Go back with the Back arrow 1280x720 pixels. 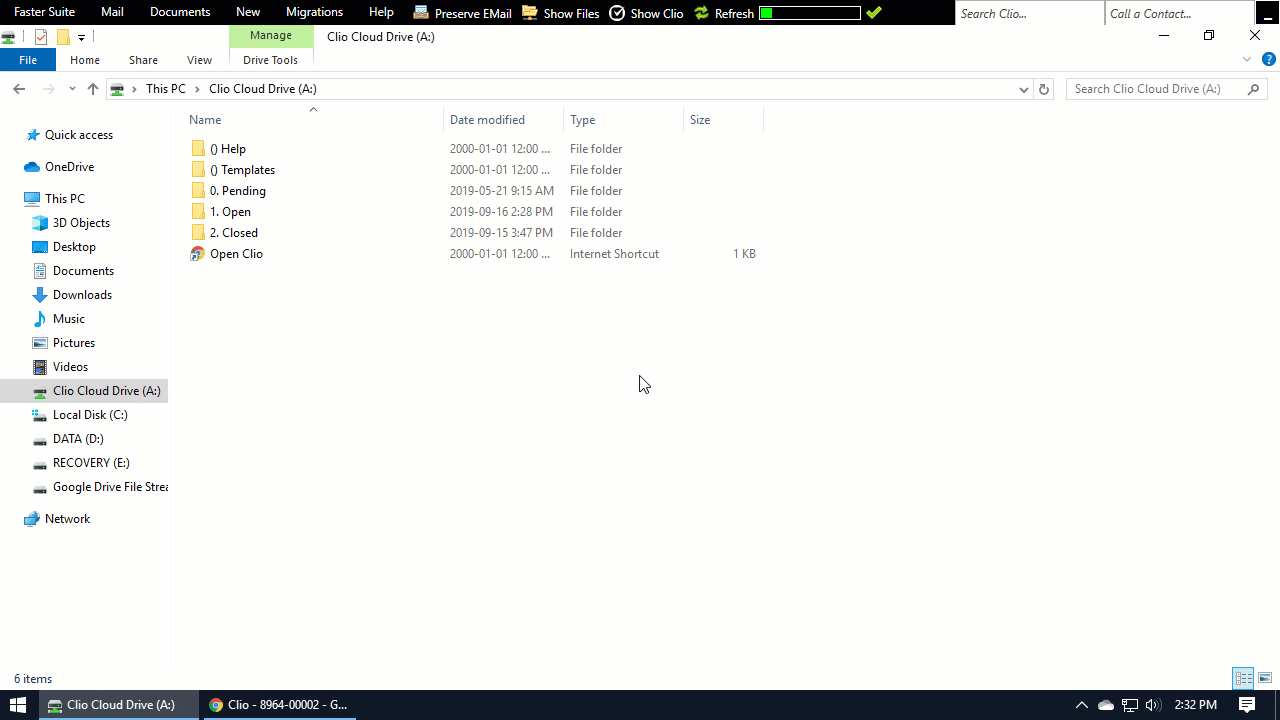[19, 89]
